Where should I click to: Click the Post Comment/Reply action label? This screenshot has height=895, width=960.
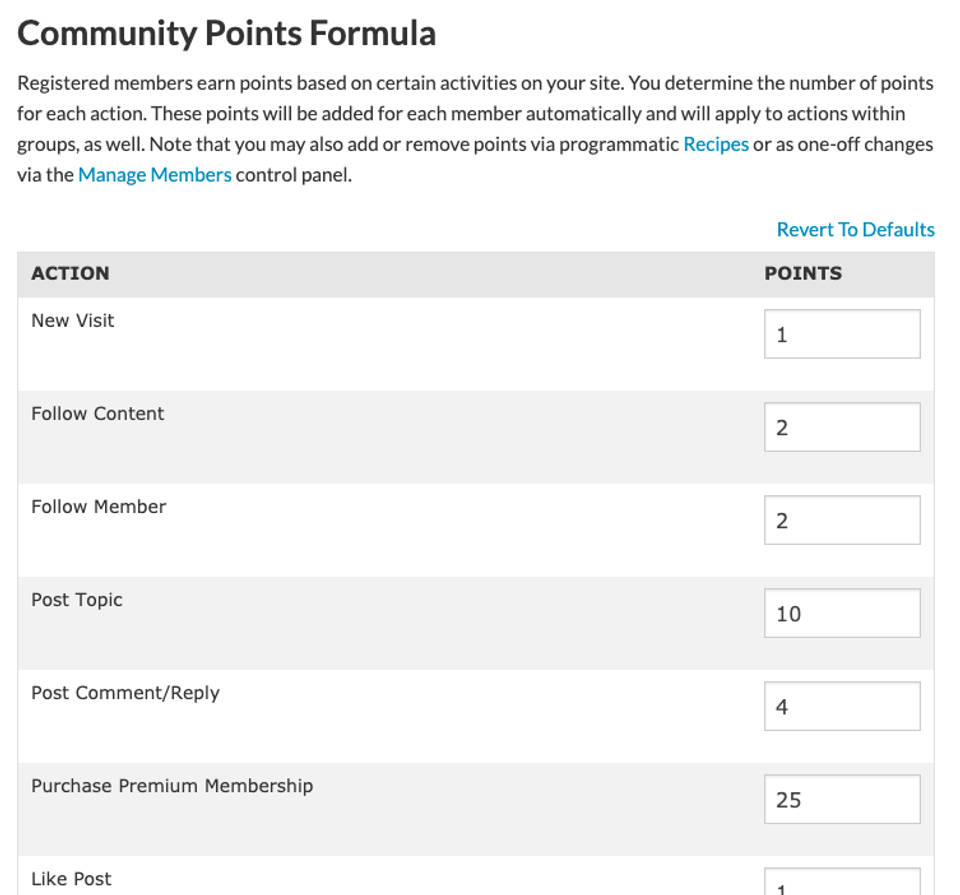click(x=125, y=693)
